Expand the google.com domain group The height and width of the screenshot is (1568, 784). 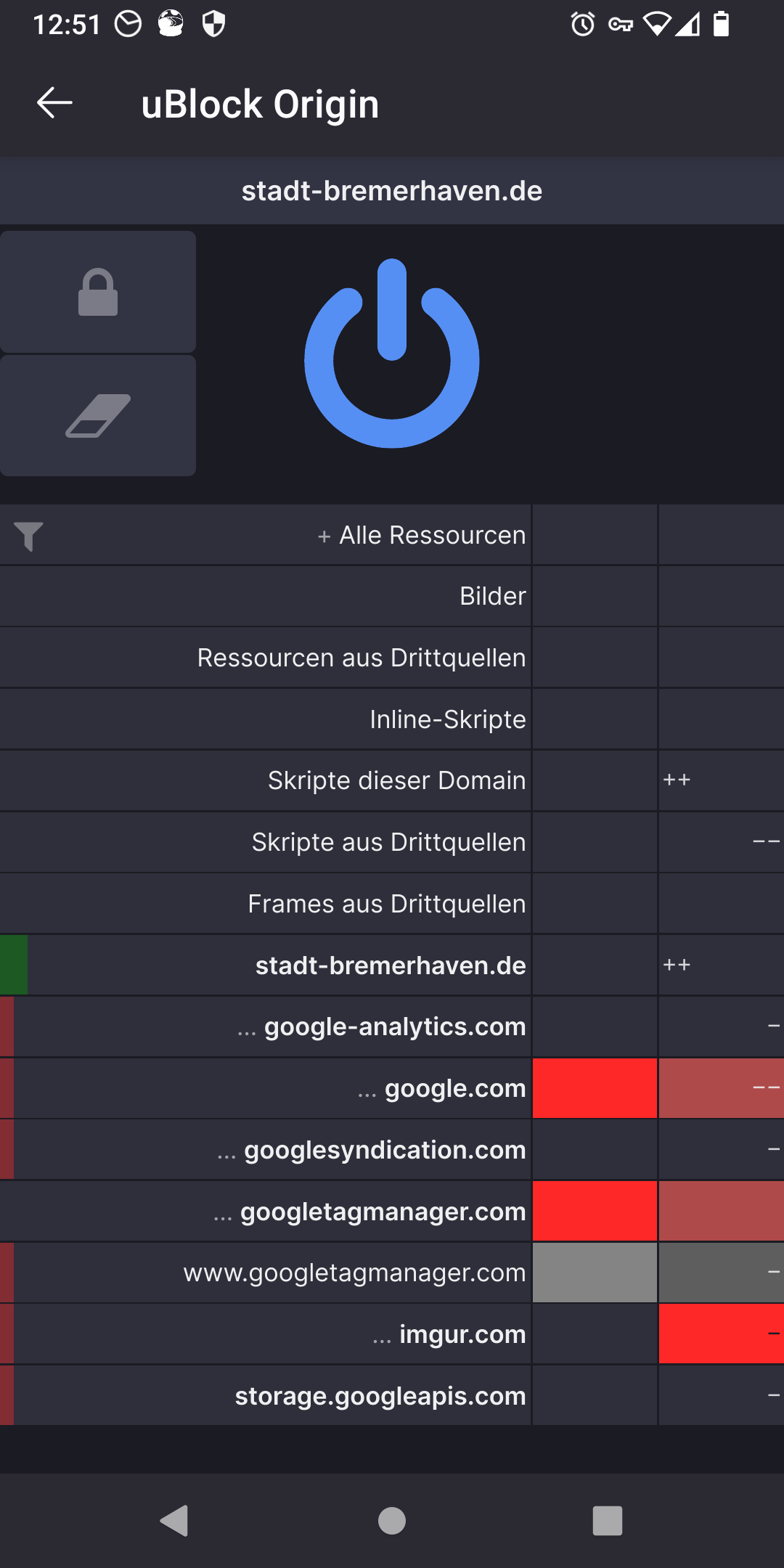[441, 1088]
